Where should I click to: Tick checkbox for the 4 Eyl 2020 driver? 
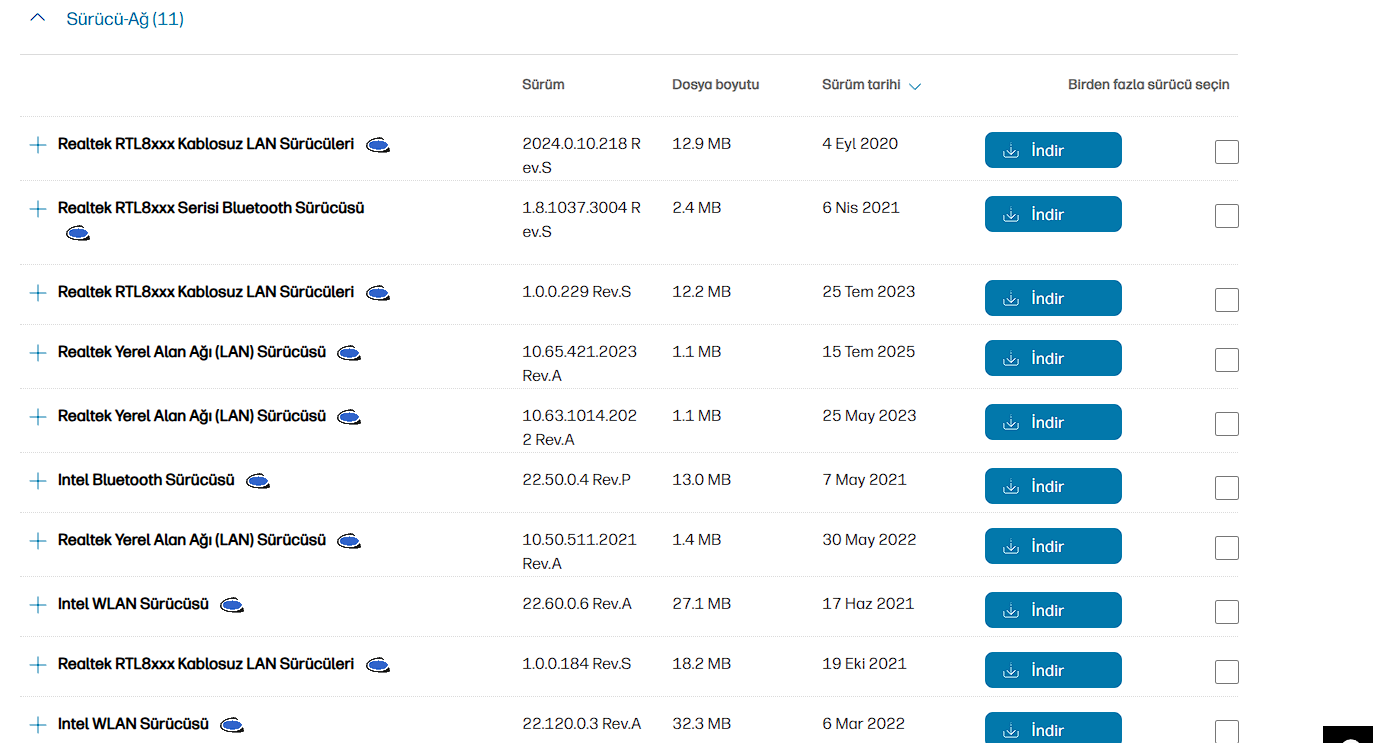point(1227,152)
